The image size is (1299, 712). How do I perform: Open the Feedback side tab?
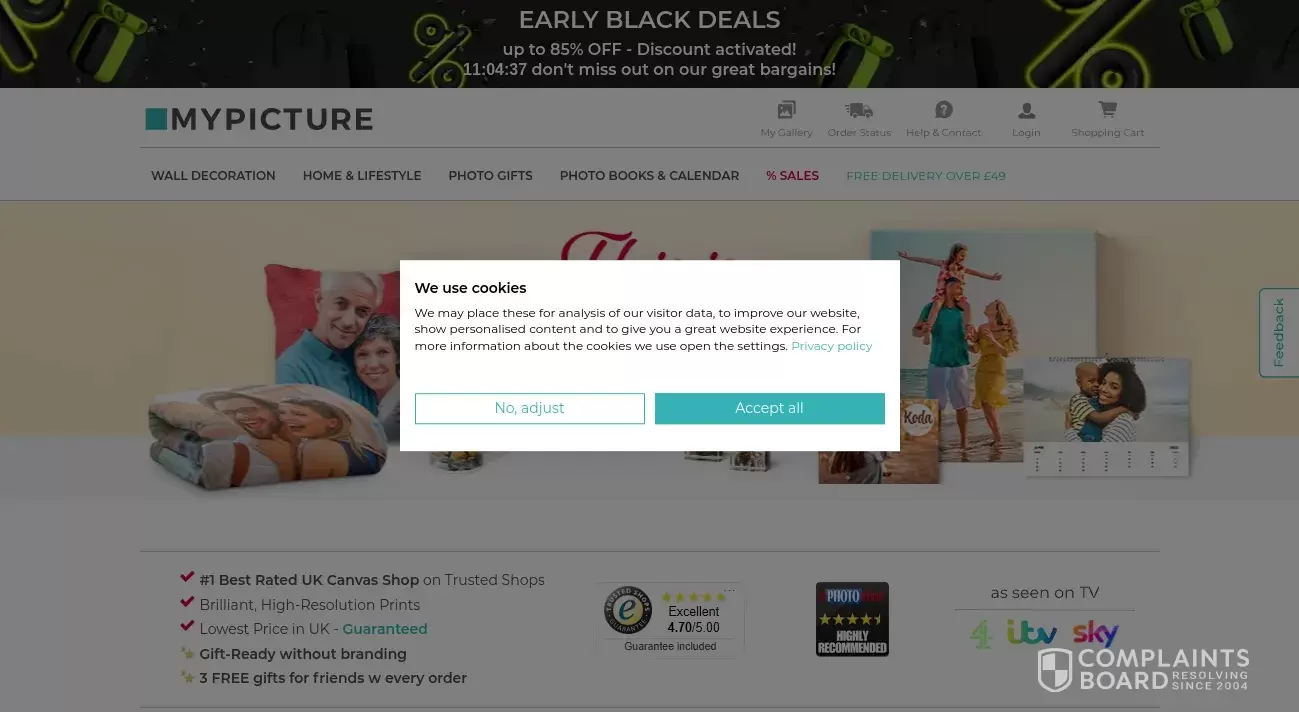[1278, 333]
